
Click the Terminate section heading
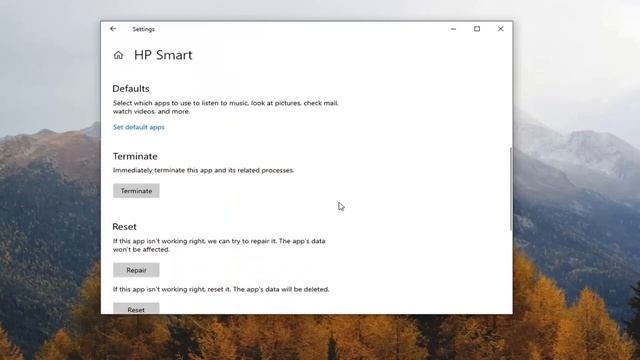pos(135,156)
